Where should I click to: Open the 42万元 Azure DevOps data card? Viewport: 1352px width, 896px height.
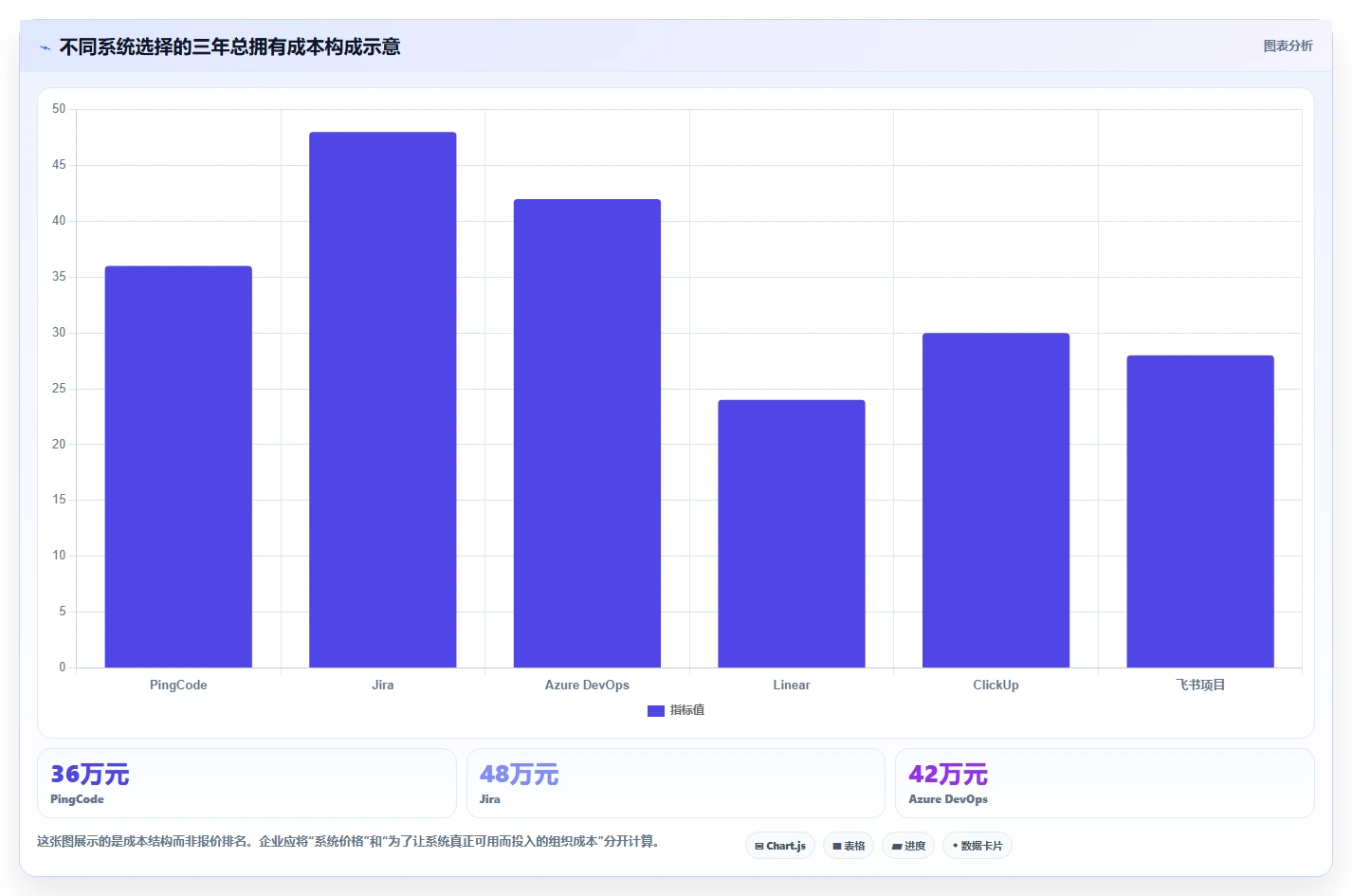pos(1105,783)
